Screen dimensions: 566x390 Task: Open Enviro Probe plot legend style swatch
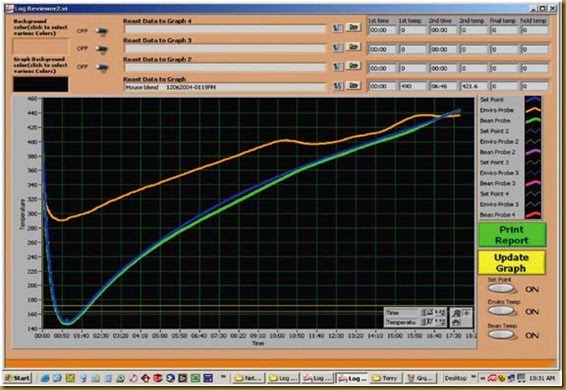coord(533,110)
